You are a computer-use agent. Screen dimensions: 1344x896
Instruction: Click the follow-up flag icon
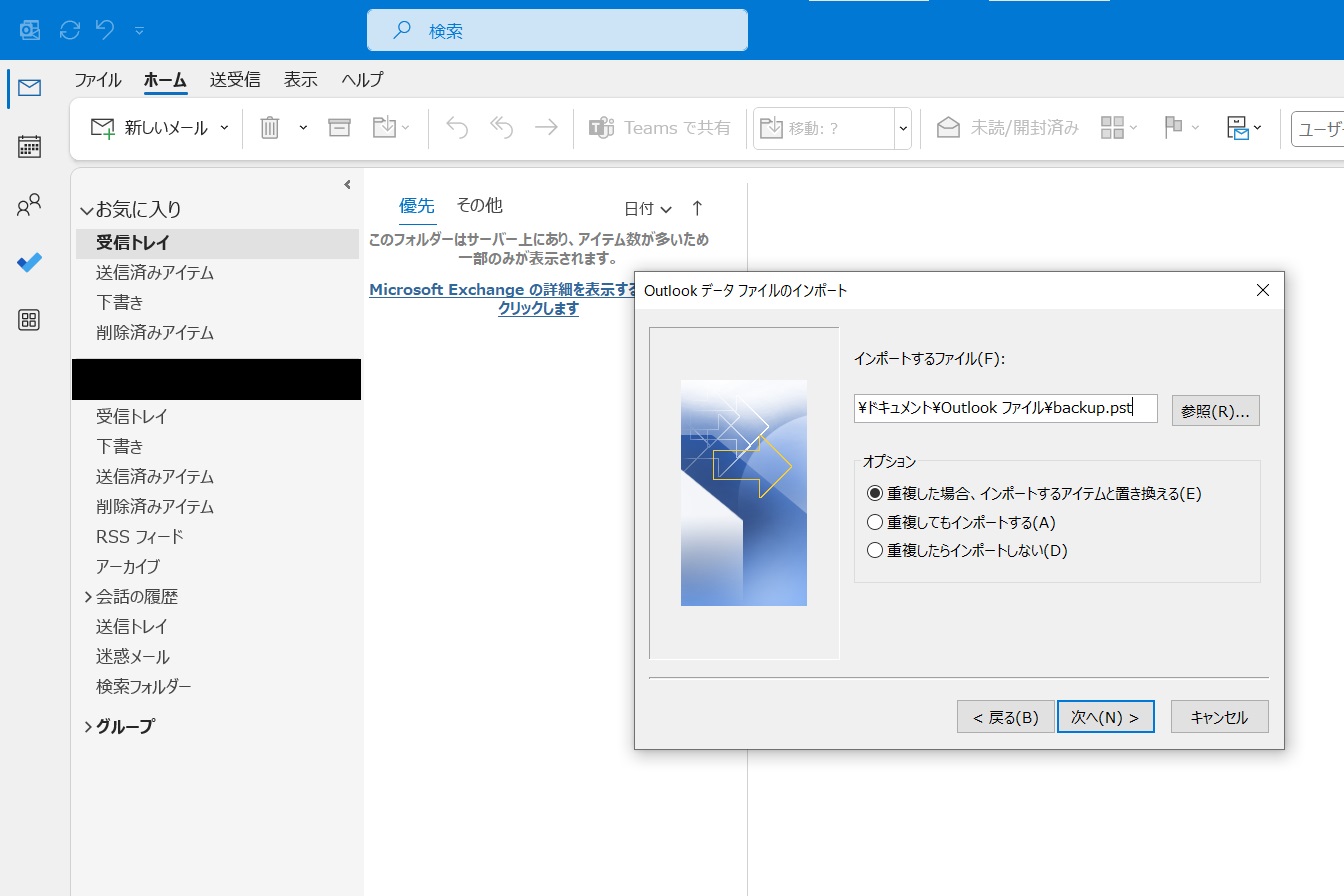click(x=1174, y=128)
